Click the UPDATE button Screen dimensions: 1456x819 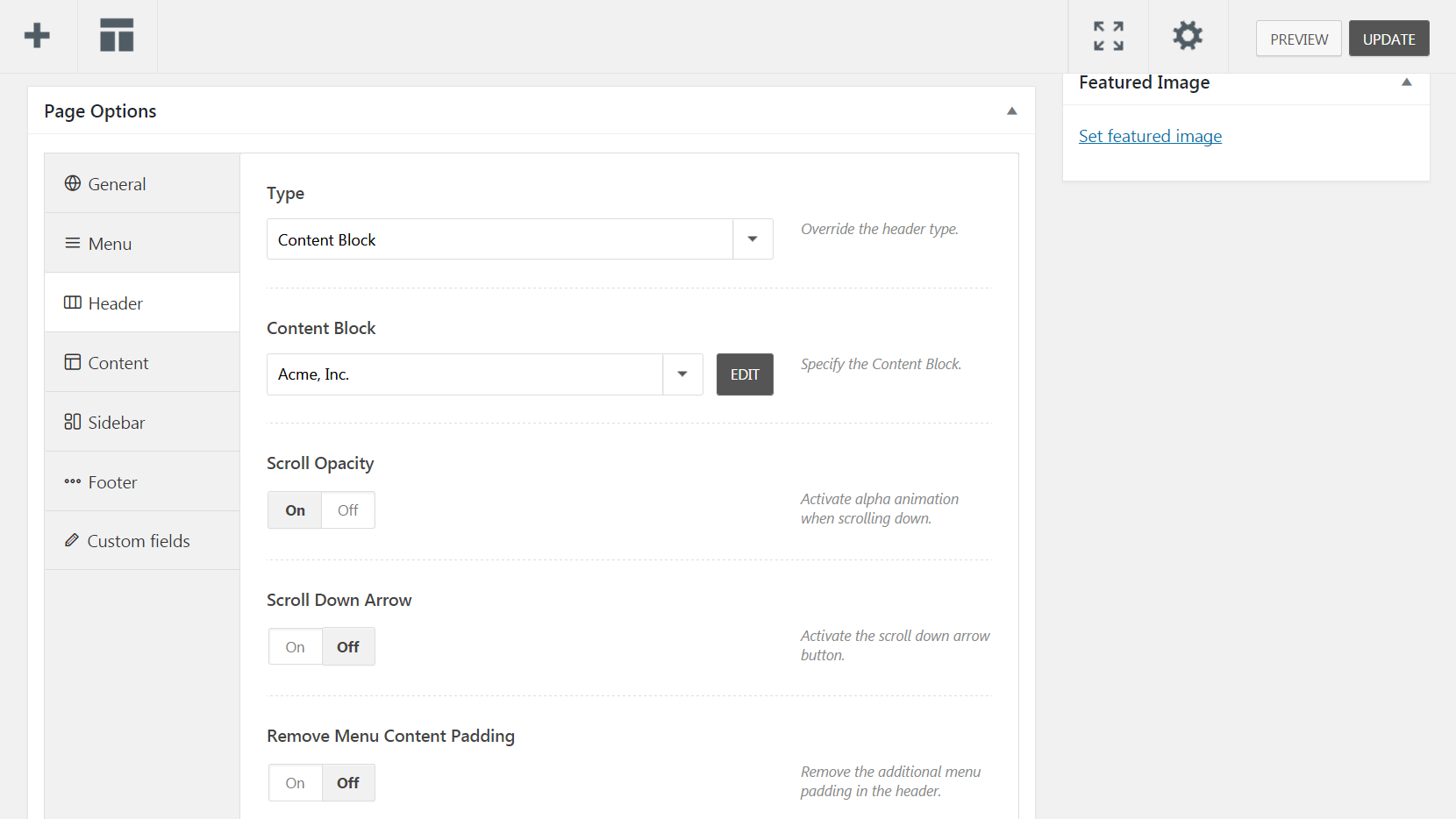(x=1389, y=39)
